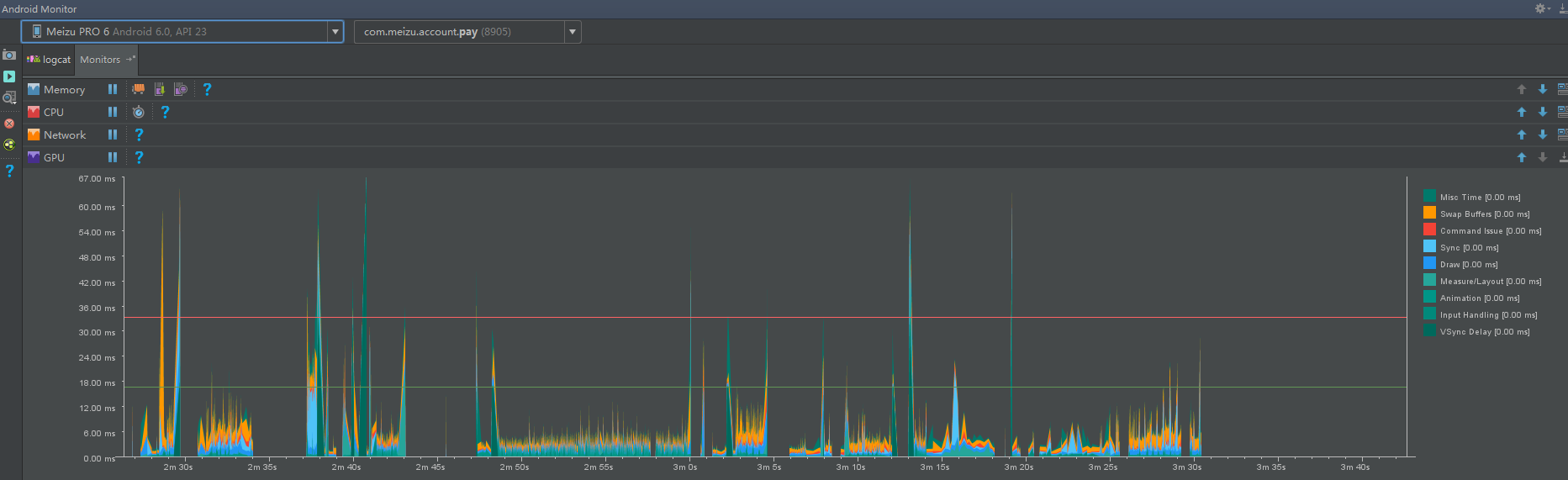Hide the Android Monitor tool window
Screen dimensions: 1568x480
click(x=1563, y=8)
